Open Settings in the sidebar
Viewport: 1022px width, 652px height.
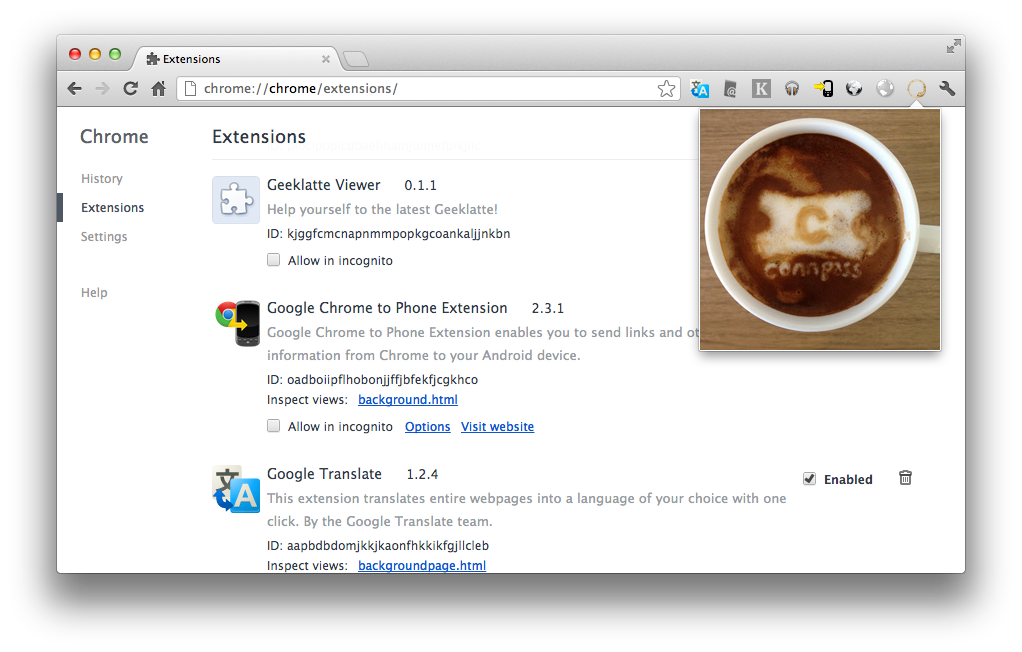104,237
